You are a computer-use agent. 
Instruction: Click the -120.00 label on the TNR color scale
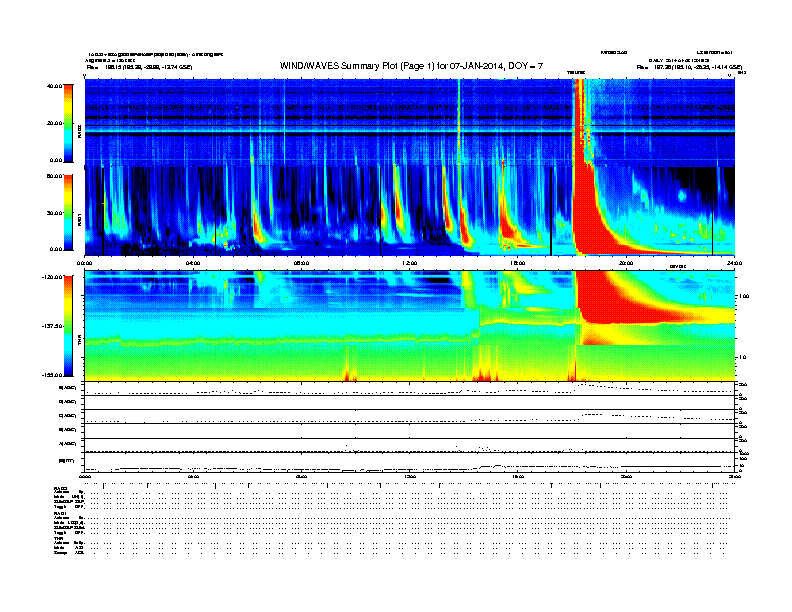53,277
